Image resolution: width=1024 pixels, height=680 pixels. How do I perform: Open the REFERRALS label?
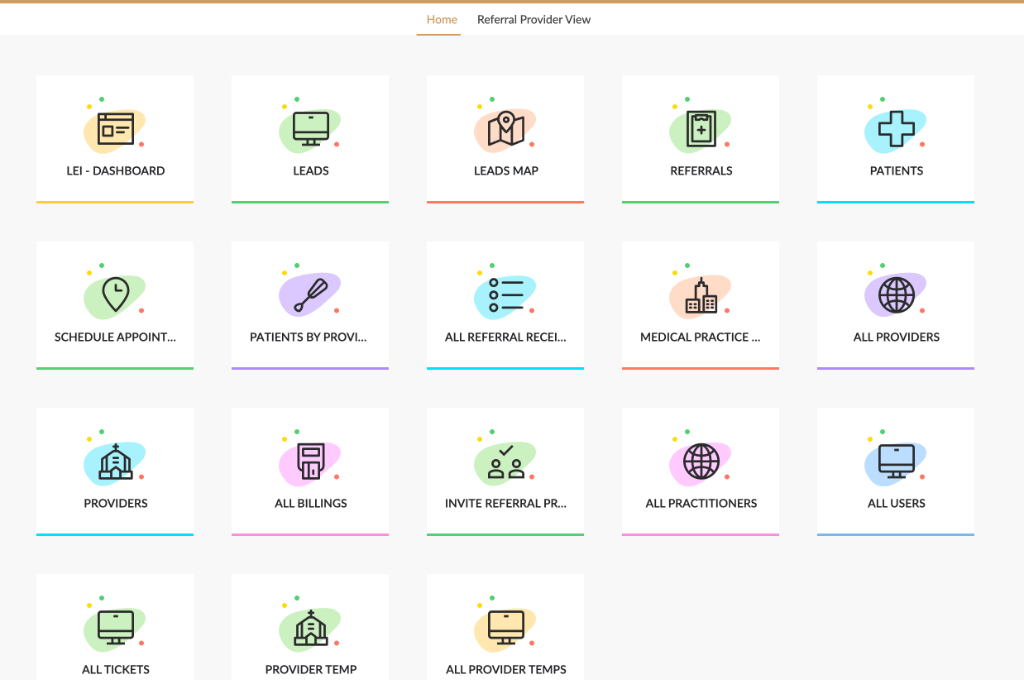click(x=701, y=170)
